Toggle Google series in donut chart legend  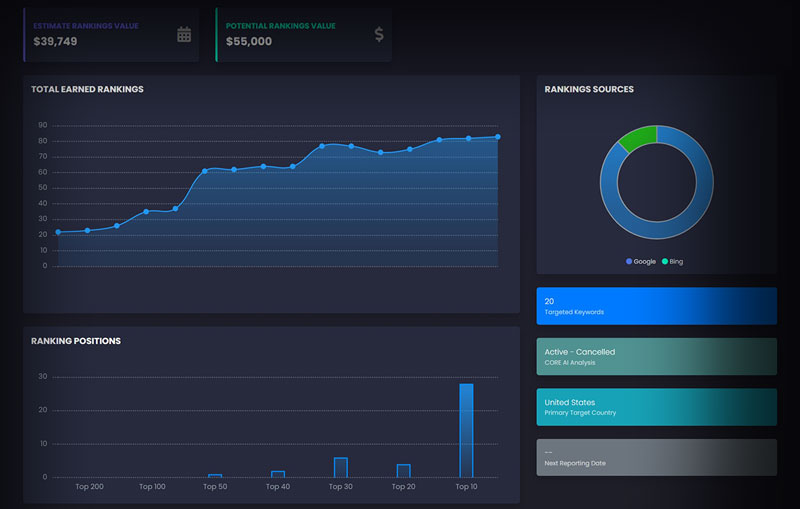coord(640,261)
